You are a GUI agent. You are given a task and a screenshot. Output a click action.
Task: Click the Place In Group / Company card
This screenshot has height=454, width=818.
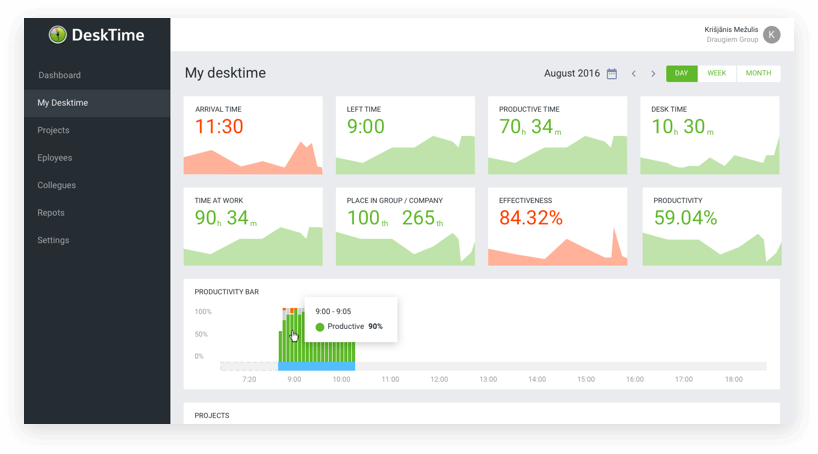pos(405,226)
